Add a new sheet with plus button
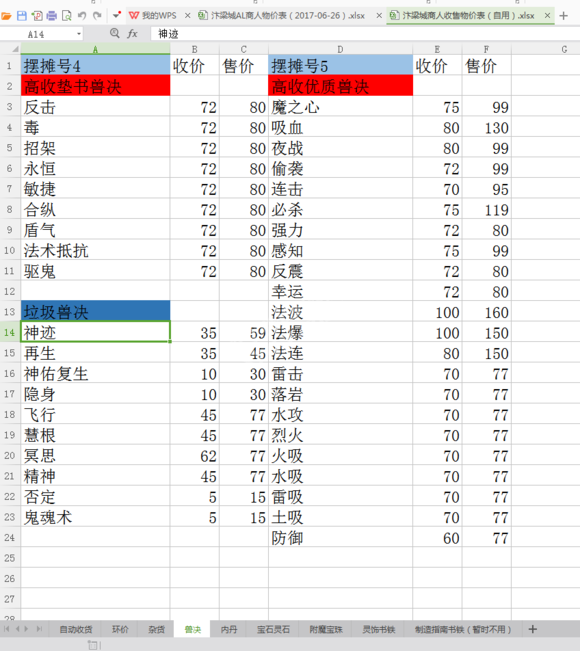Viewport: 580px width, 651px height. (533, 629)
